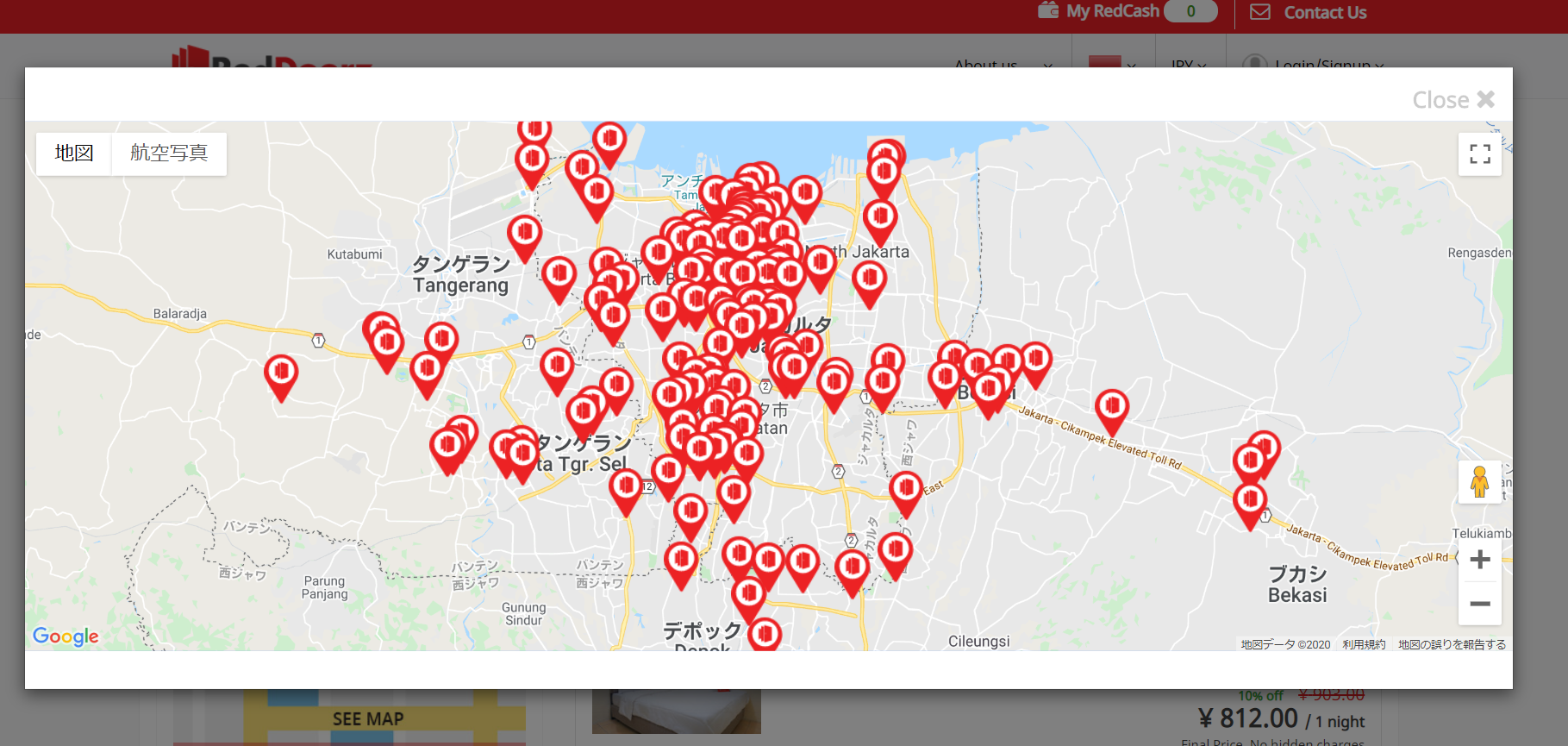Image resolution: width=1568 pixels, height=746 pixels.
Task: Close the map popup
Action: pyautogui.click(x=1453, y=100)
